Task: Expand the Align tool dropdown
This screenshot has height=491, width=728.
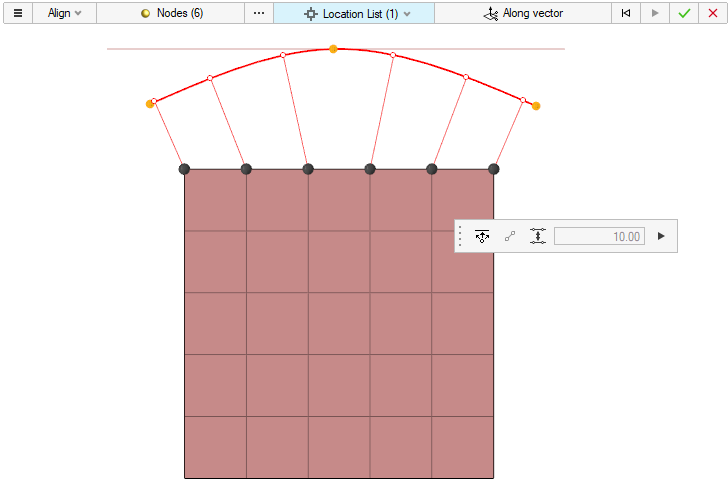Action: coord(65,13)
